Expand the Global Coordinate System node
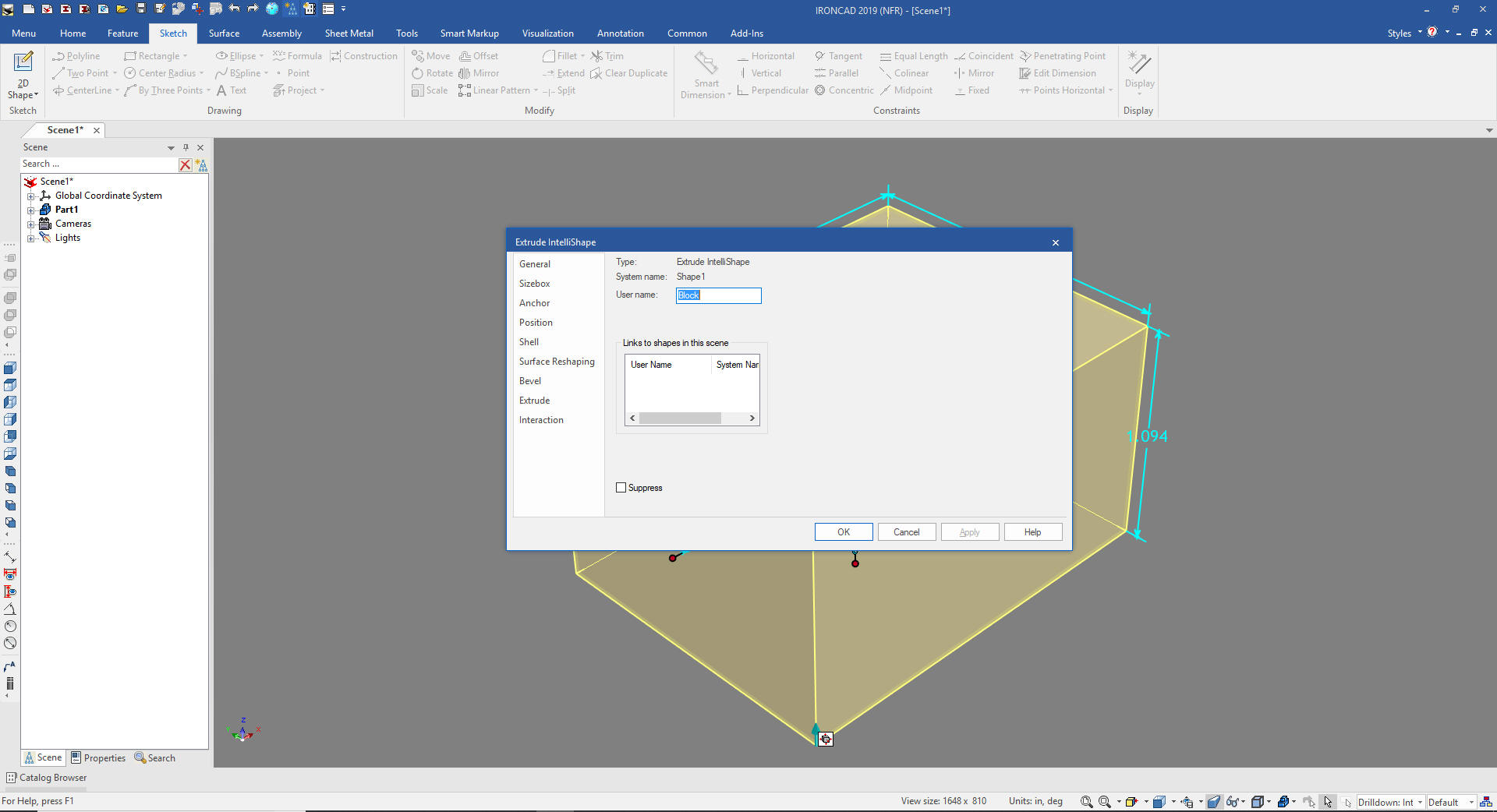The height and width of the screenshot is (812, 1497). [x=31, y=196]
